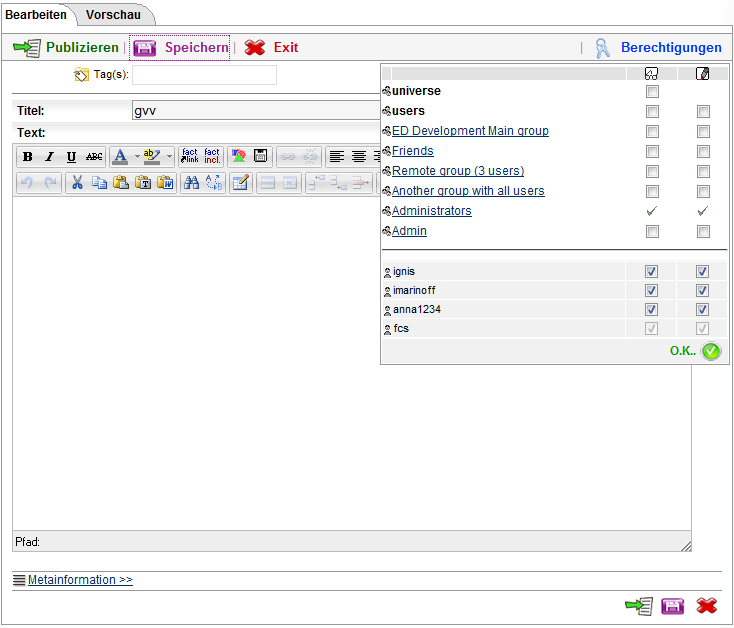Click the bottom-right publish arrow icon

point(639,606)
